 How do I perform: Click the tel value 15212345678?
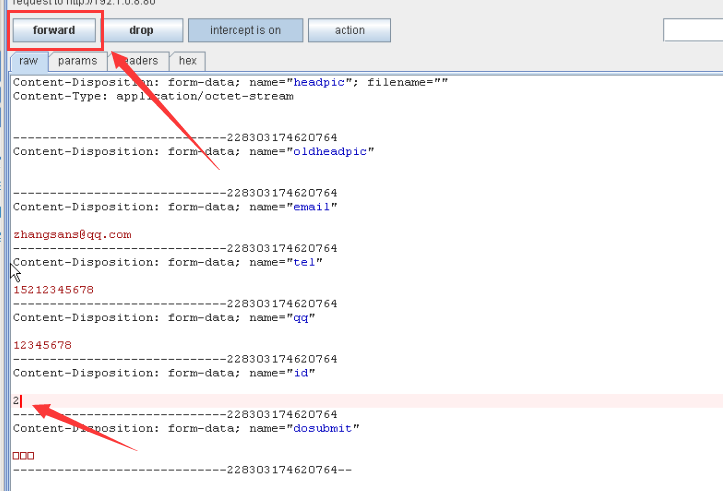[x=53, y=290]
